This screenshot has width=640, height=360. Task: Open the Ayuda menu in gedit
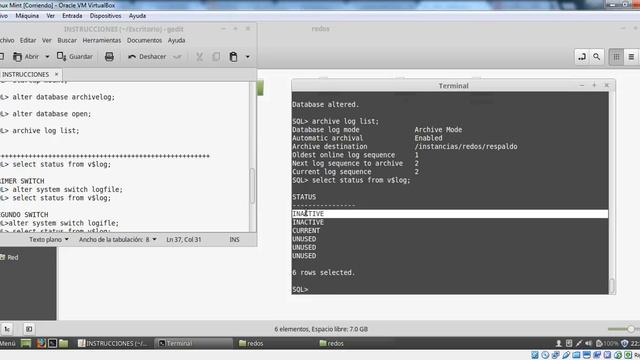pyautogui.click(x=176, y=40)
